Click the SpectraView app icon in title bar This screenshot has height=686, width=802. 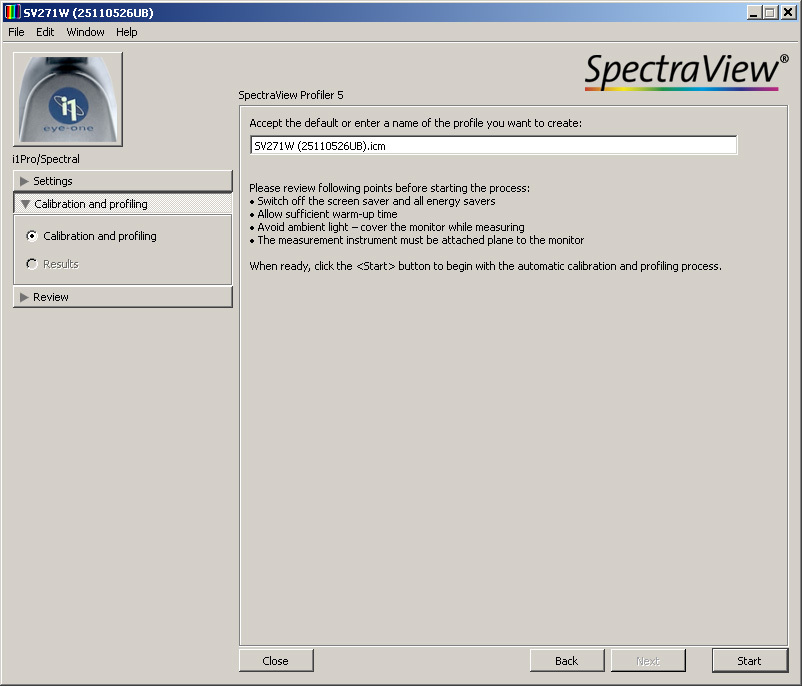[x=12, y=12]
